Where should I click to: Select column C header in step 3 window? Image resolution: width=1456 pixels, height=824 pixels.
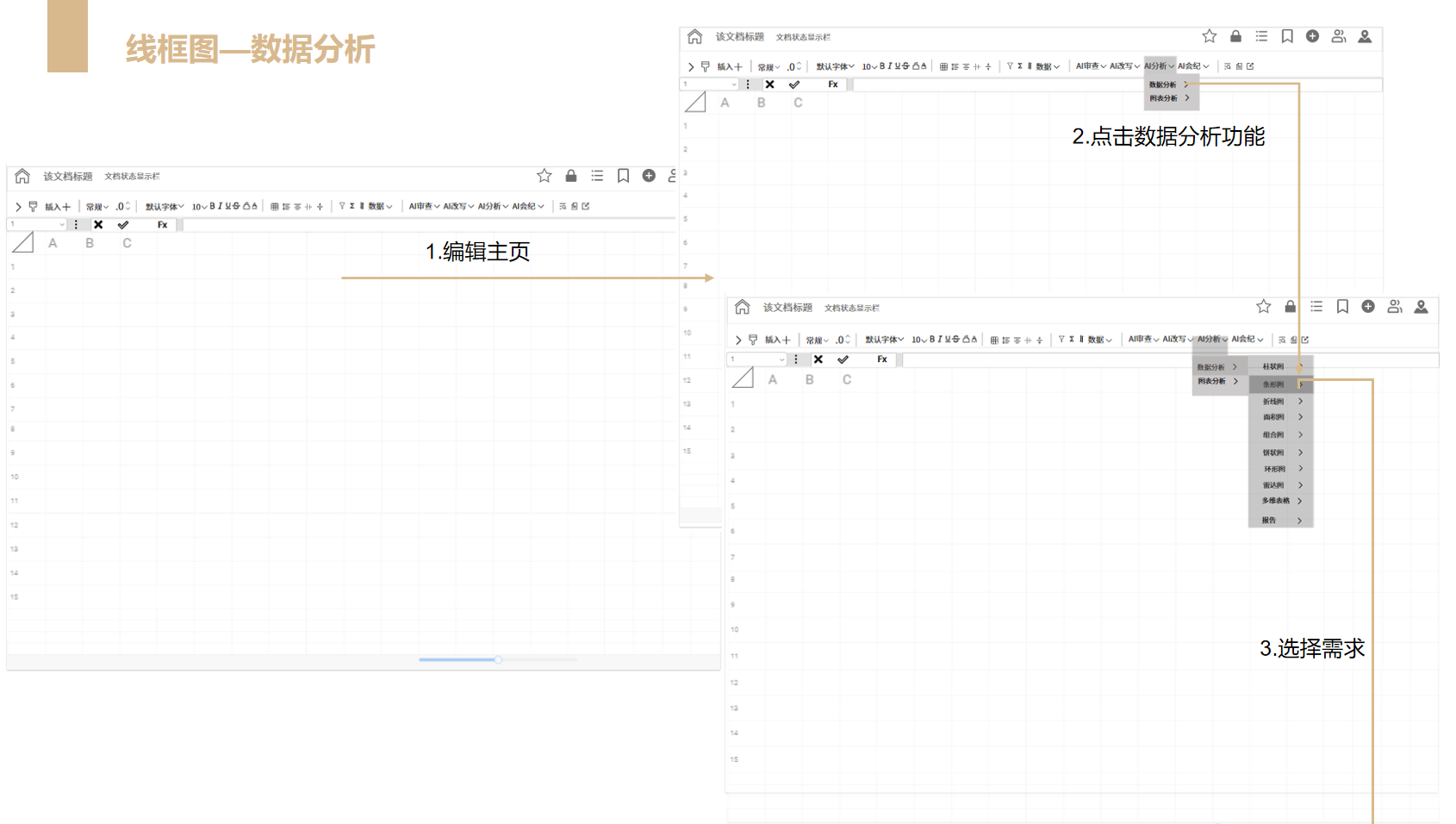pyautogui.click(x=847, y=379)
